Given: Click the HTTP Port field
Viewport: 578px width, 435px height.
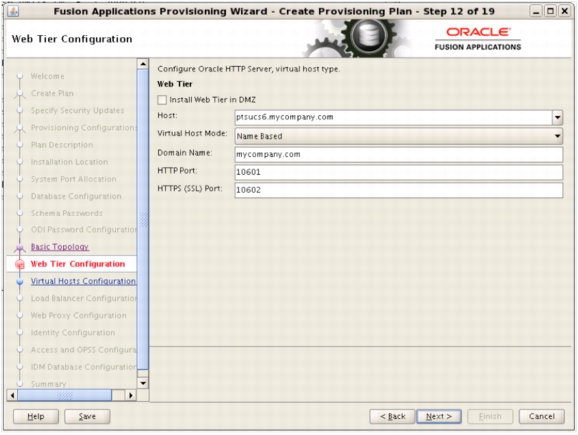Looking at the screenshot, I should tap(398, 172).
